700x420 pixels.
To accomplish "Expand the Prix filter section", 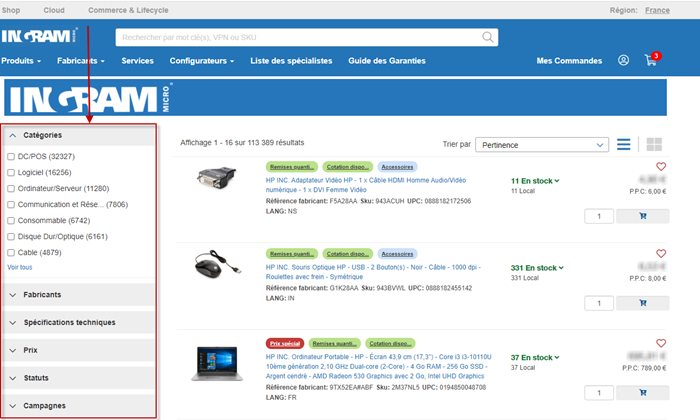I will [79, 350].
